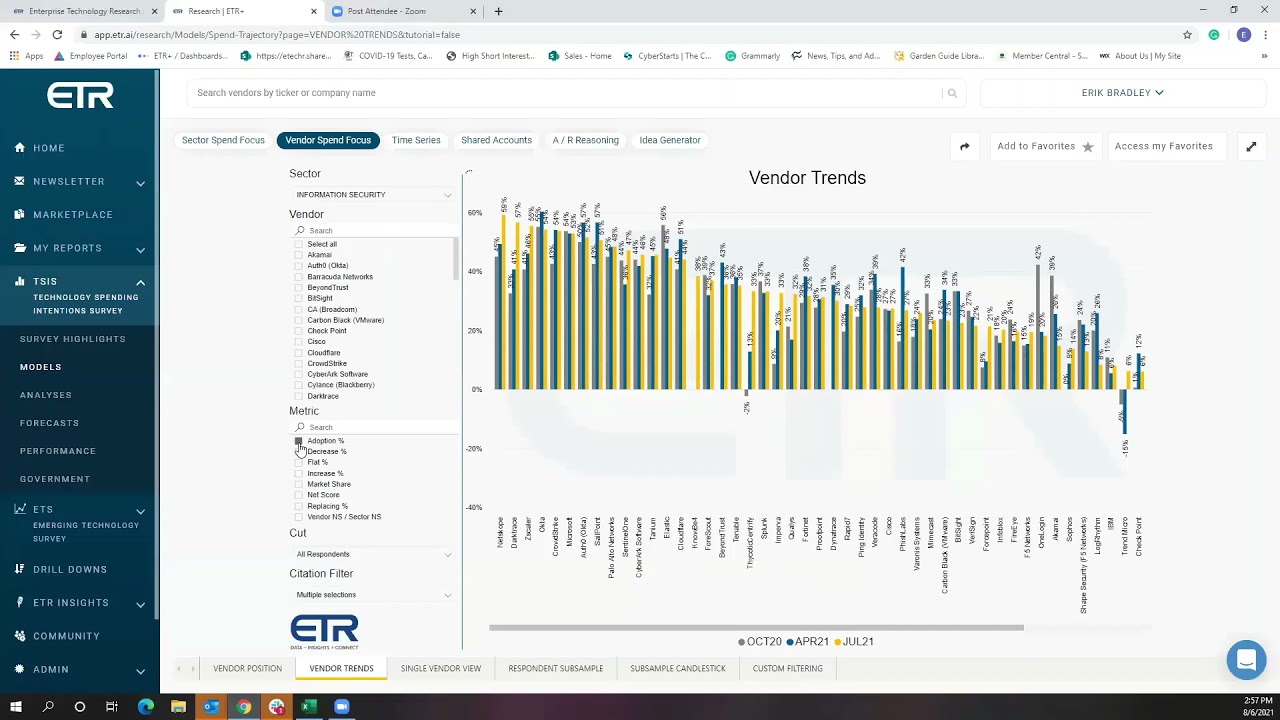1280x720 pixels.
Task: Check the Cisco vendor checkbox
Action: click(299, 342)
